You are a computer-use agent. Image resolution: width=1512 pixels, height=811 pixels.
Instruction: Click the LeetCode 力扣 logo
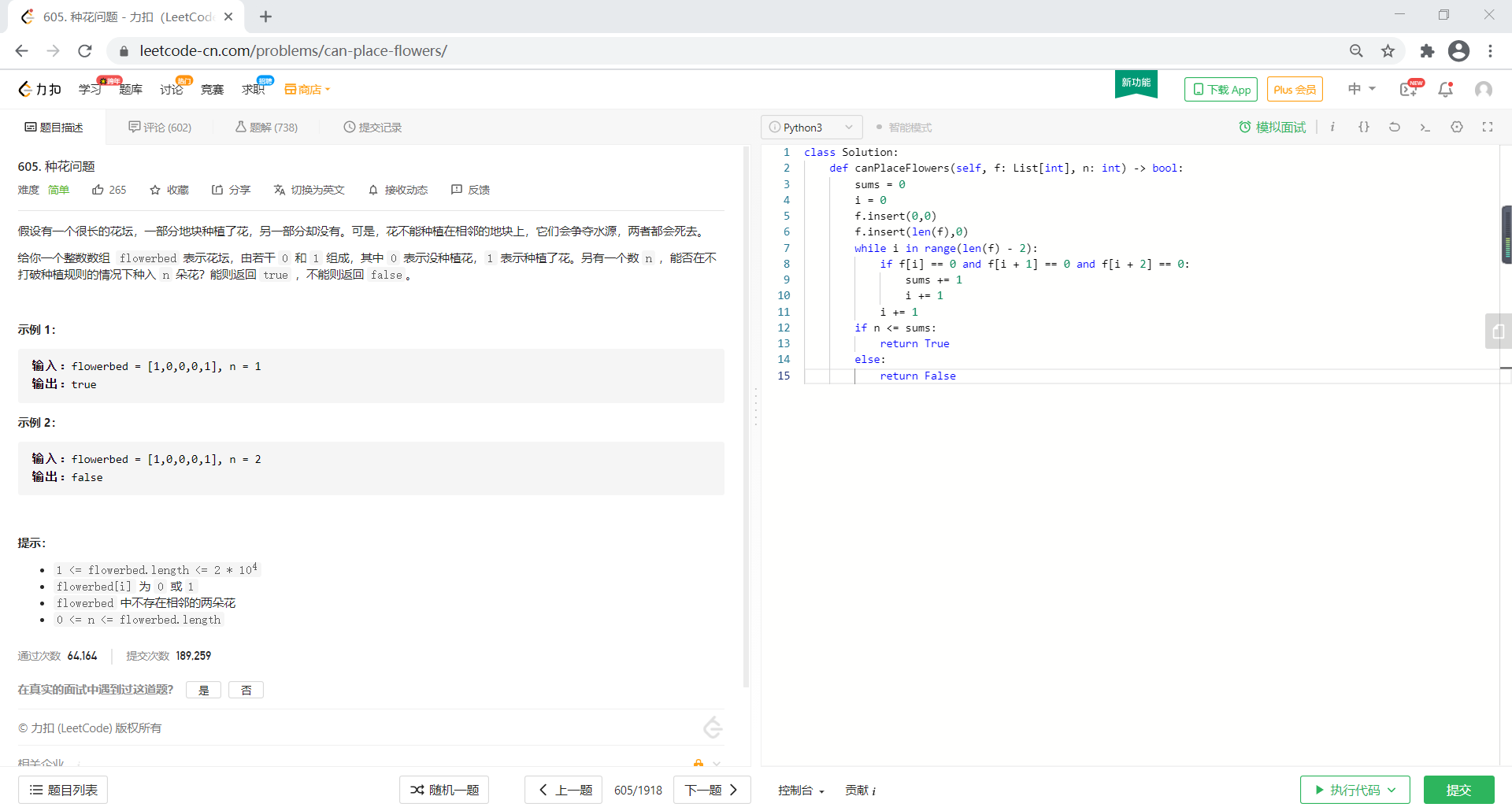tap(39, 89)
